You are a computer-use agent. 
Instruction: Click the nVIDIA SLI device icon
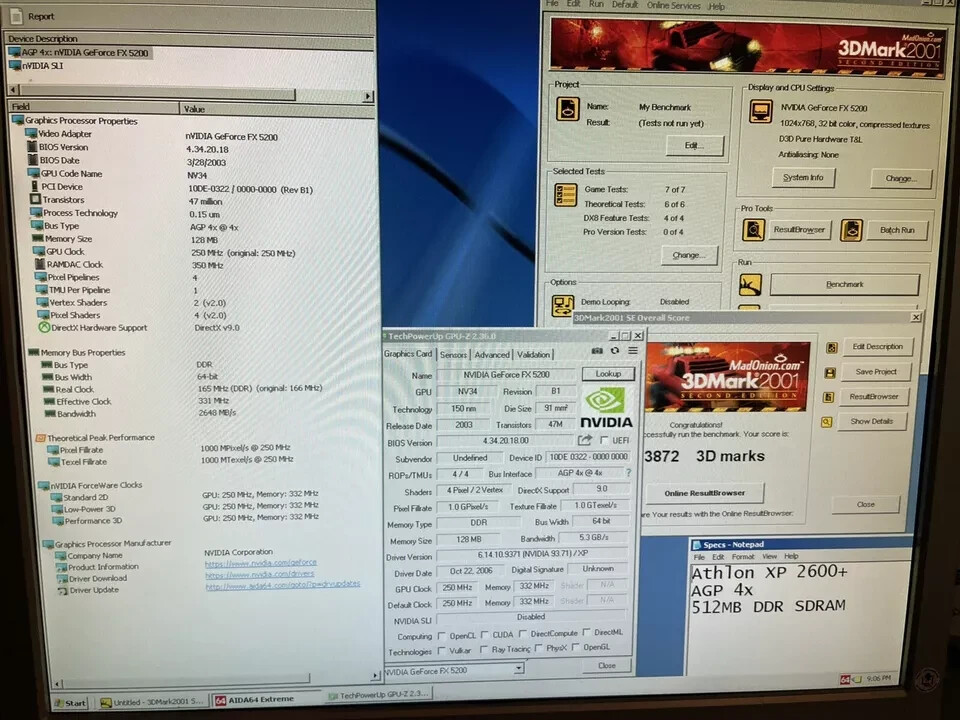click(15, 66)
